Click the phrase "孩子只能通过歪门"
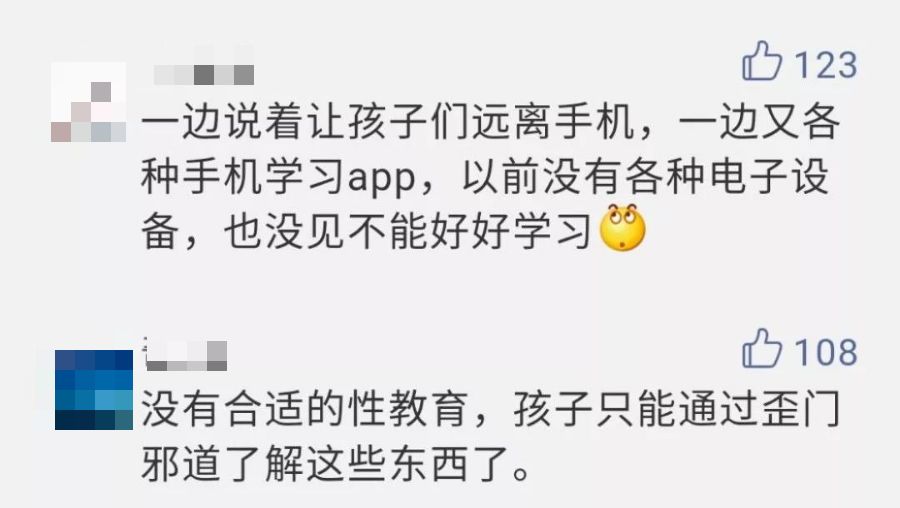This screenshot has width=900, height=508. click(x=677, y=408)
